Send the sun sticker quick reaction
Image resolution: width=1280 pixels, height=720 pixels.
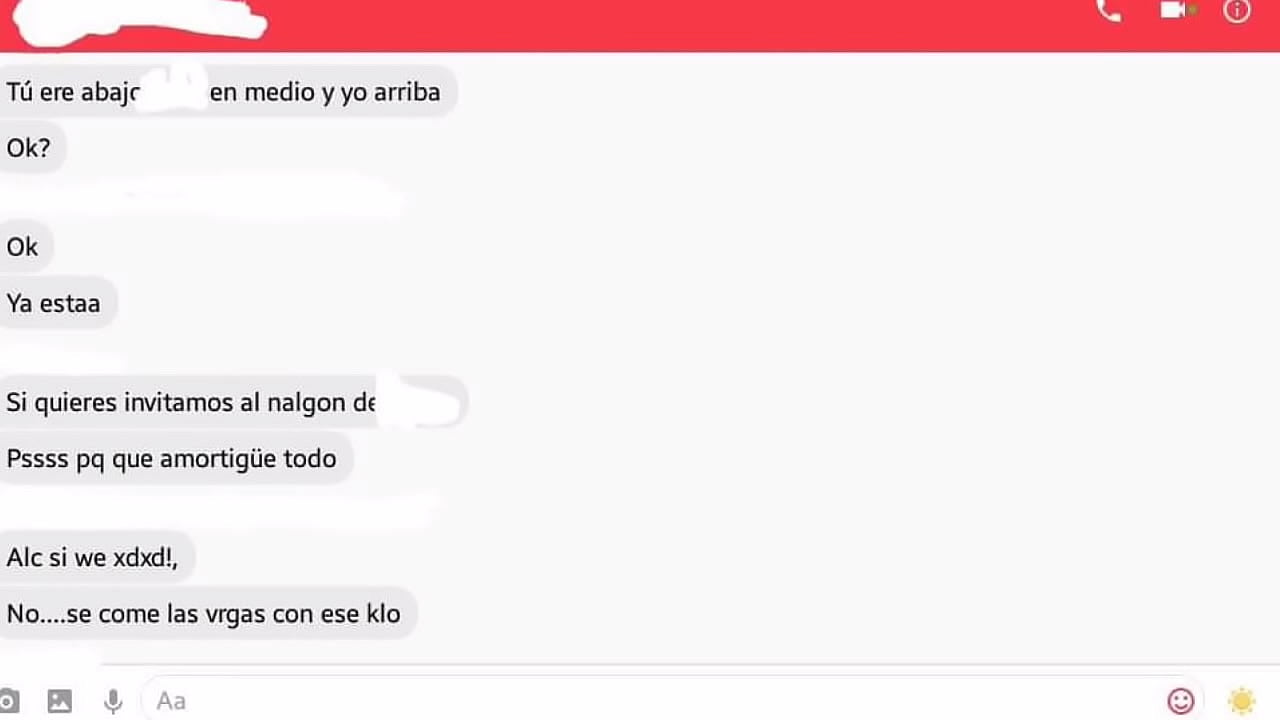click(x=1241, y=701)
